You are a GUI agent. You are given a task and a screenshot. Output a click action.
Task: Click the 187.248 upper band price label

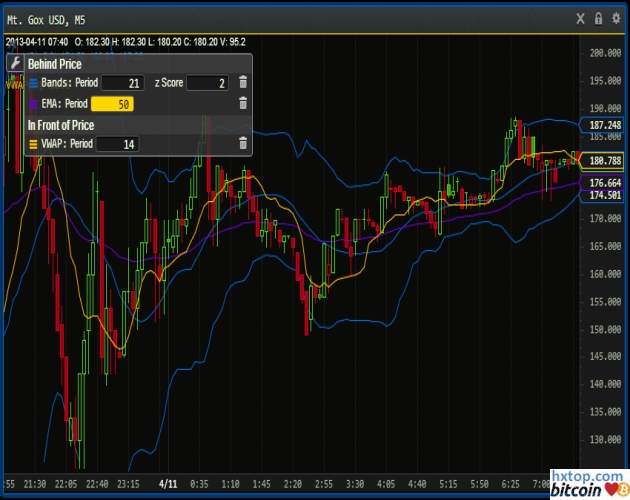(x=606, y=124)
